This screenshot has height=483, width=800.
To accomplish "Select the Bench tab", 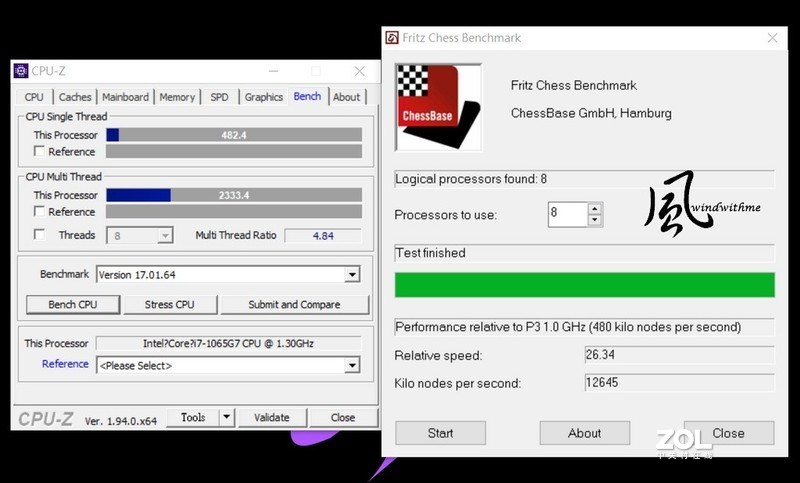I will pyautogui.click(x=307, y=96).
